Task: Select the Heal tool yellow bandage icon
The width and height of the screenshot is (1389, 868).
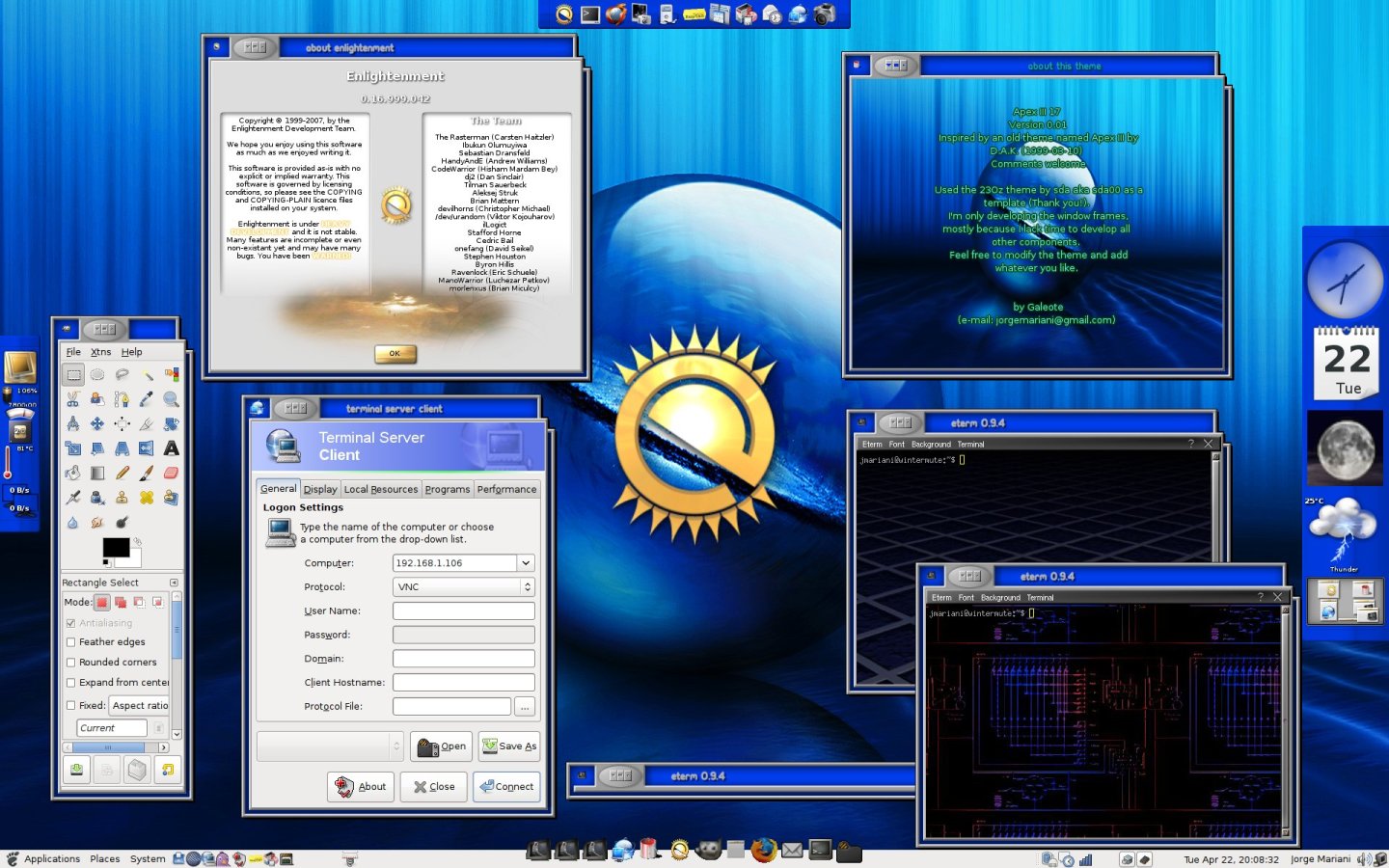Action: click(147, 498)
